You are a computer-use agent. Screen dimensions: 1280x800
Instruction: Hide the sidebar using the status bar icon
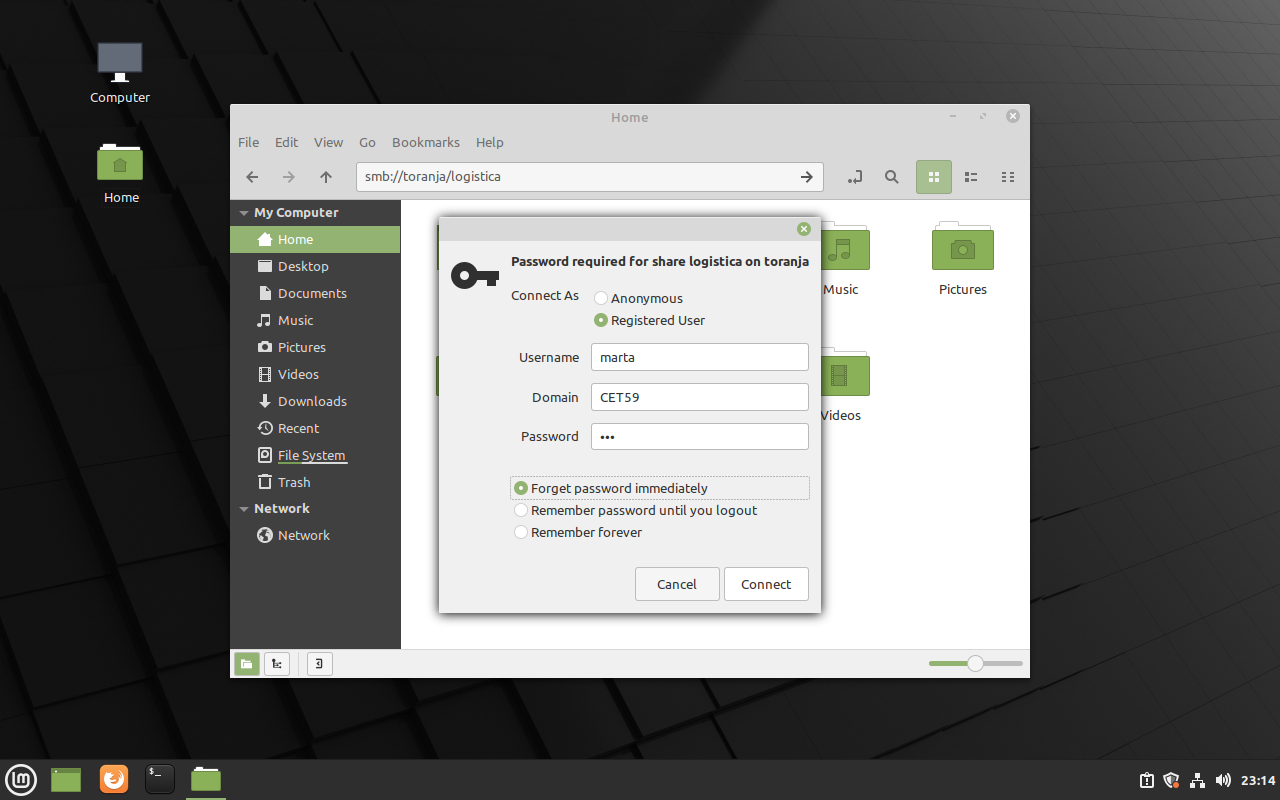click(x=319, y=663)
